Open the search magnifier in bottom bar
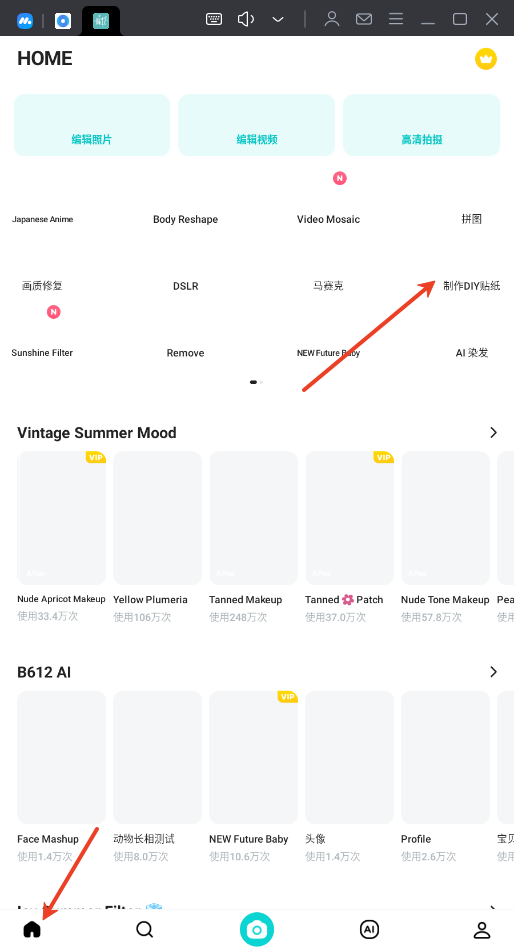 click(145, 929)
